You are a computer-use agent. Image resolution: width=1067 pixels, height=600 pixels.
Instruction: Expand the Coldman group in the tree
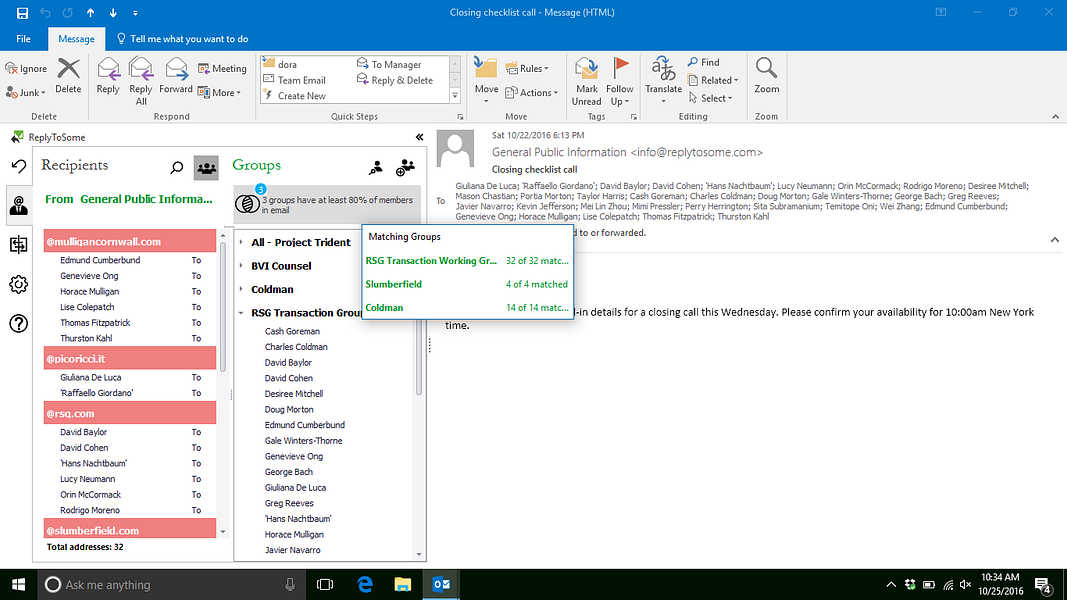241,288
